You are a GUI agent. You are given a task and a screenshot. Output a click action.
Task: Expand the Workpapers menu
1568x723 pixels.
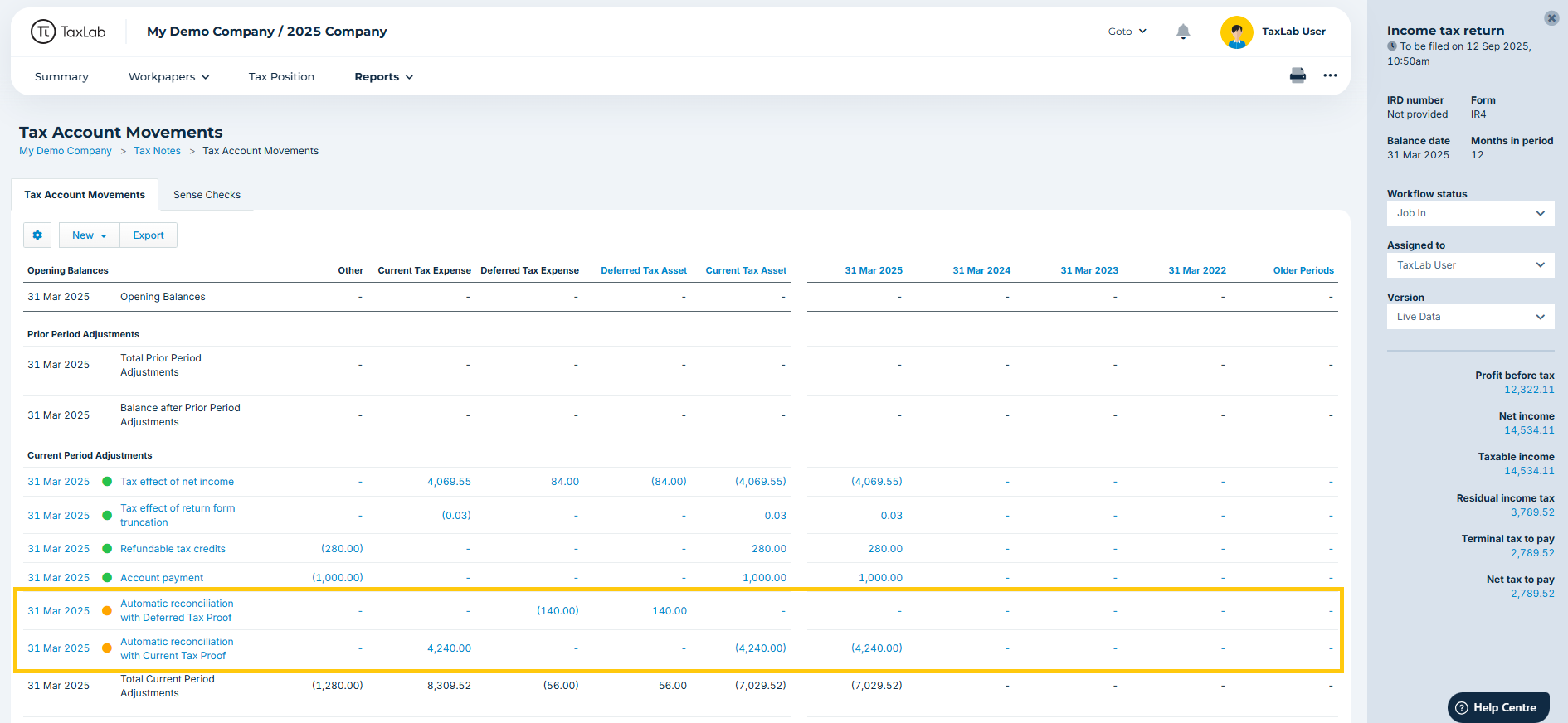[x=168, y=76]
